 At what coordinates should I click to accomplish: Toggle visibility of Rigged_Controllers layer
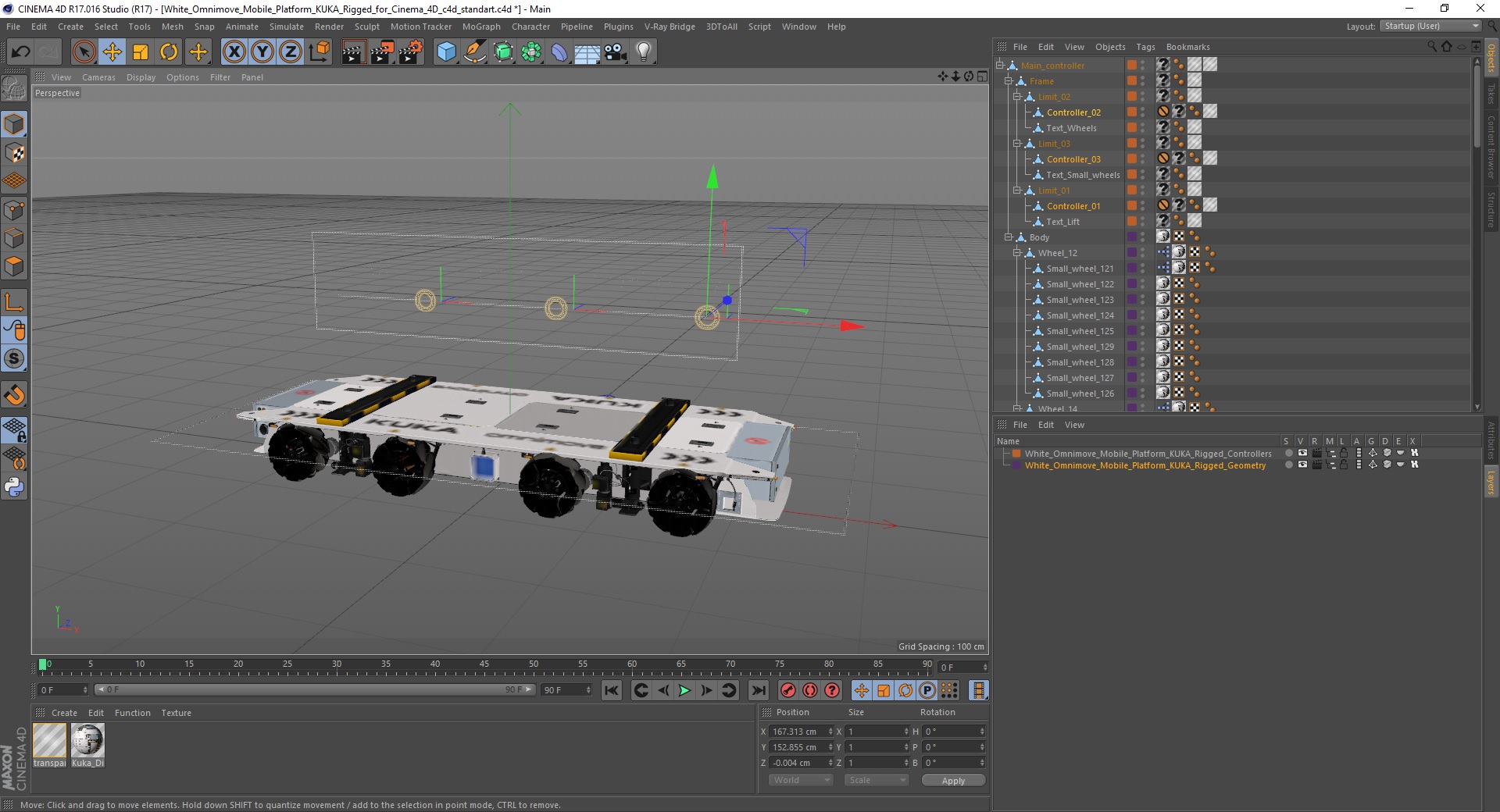tap(1302, 453)
